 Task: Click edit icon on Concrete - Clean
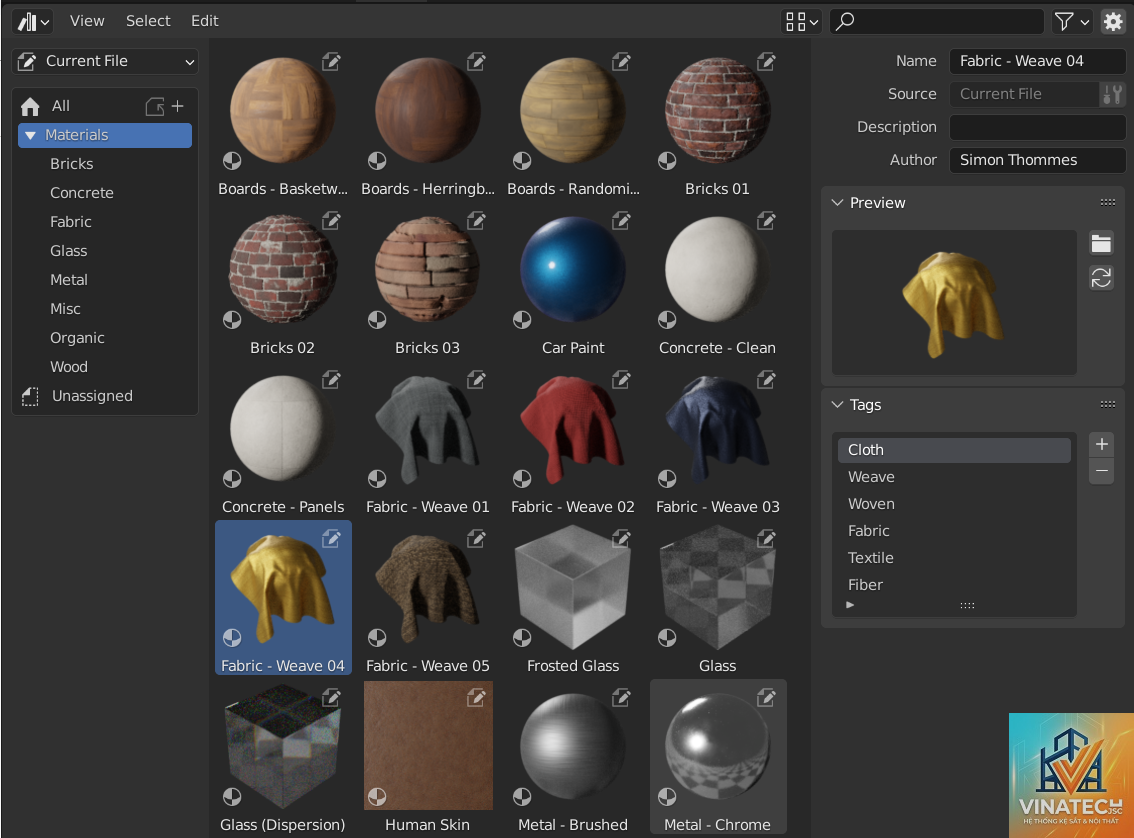coord(766,221)
